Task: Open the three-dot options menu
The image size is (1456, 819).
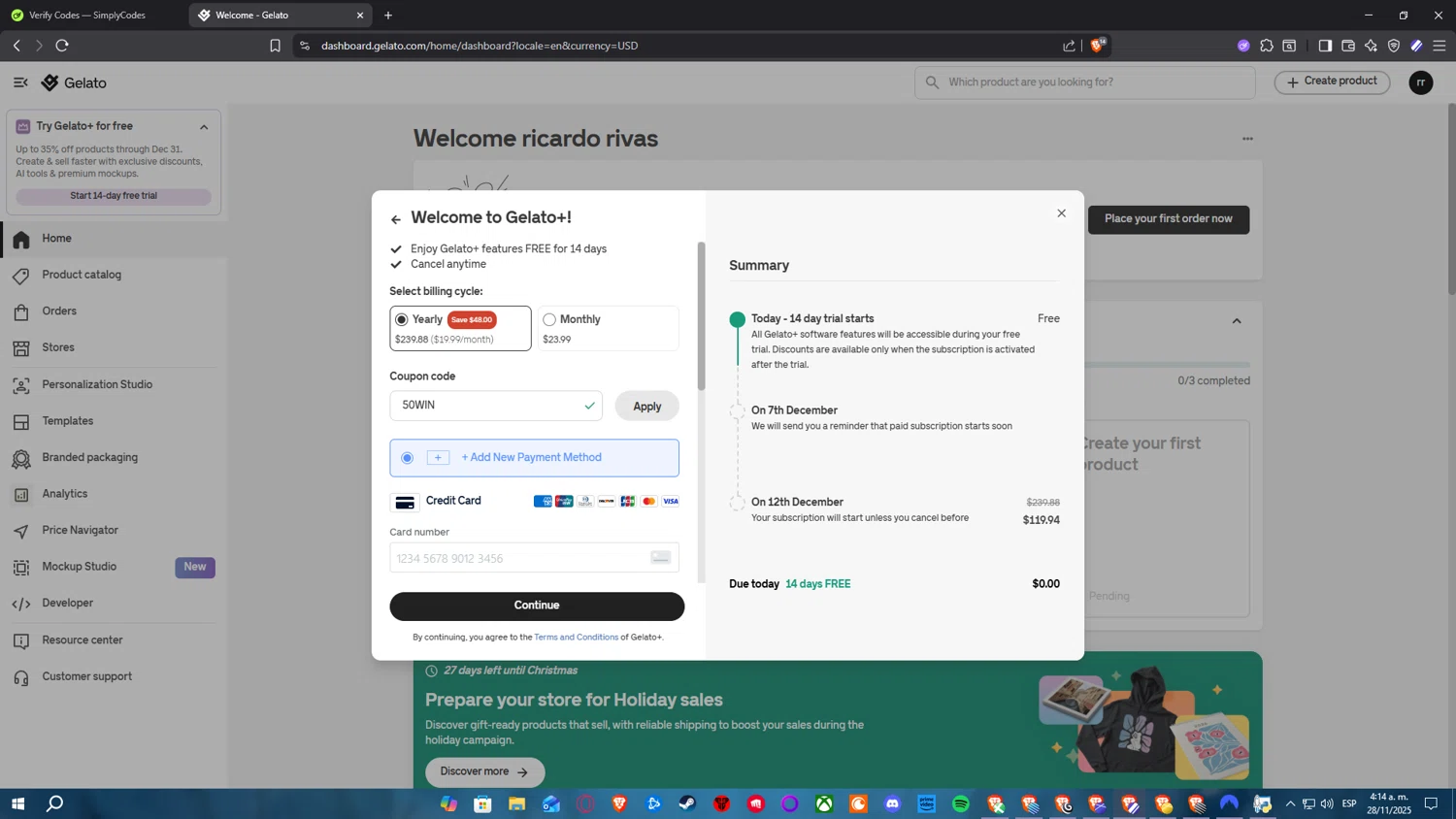Action: (x=1247, y=139)
